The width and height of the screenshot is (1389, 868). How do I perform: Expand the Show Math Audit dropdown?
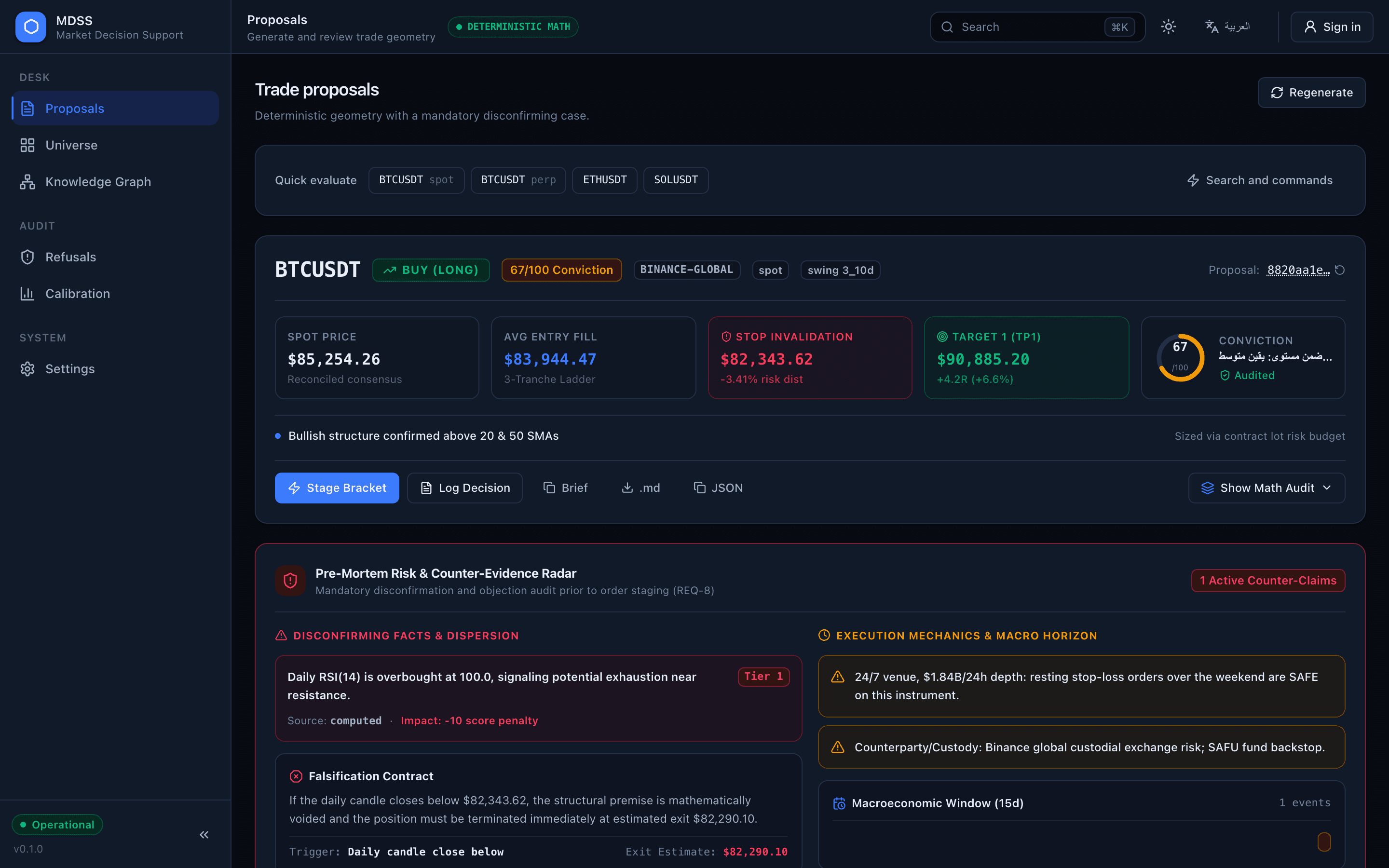tap(1267, 488)
